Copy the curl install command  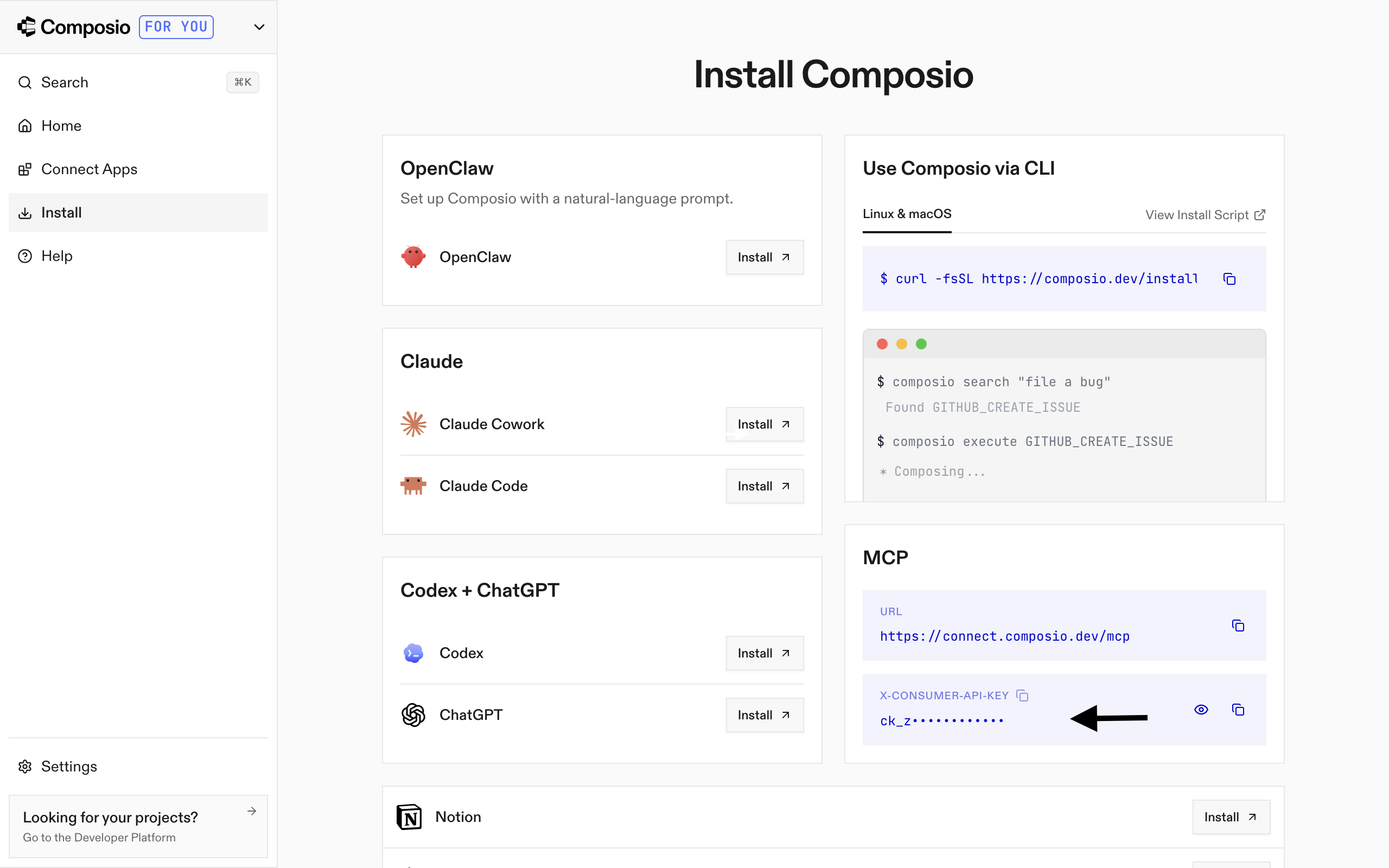coord(1229,279)
